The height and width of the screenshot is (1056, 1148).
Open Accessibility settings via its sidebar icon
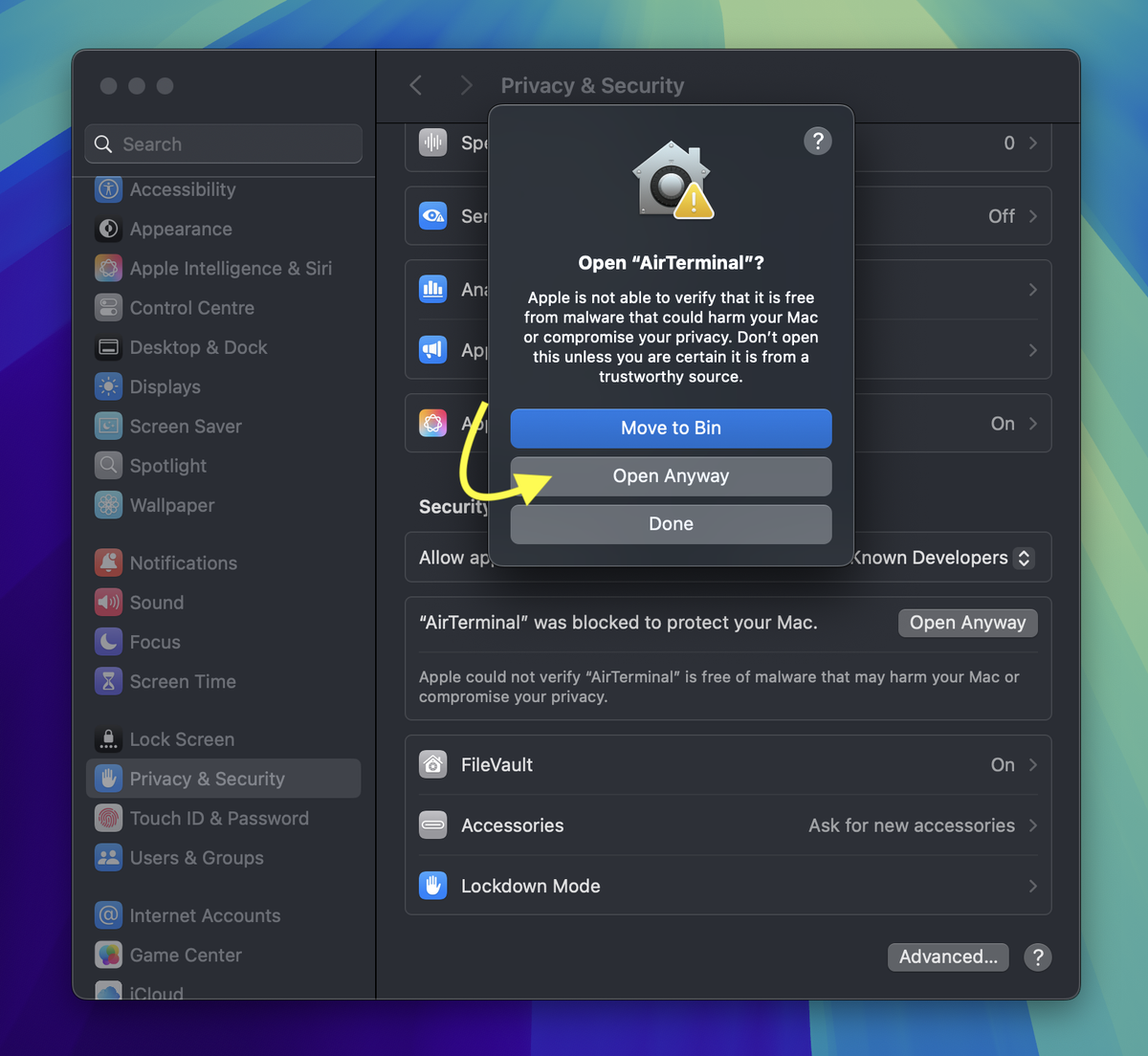pyautogui.click(x=108, y=189)
